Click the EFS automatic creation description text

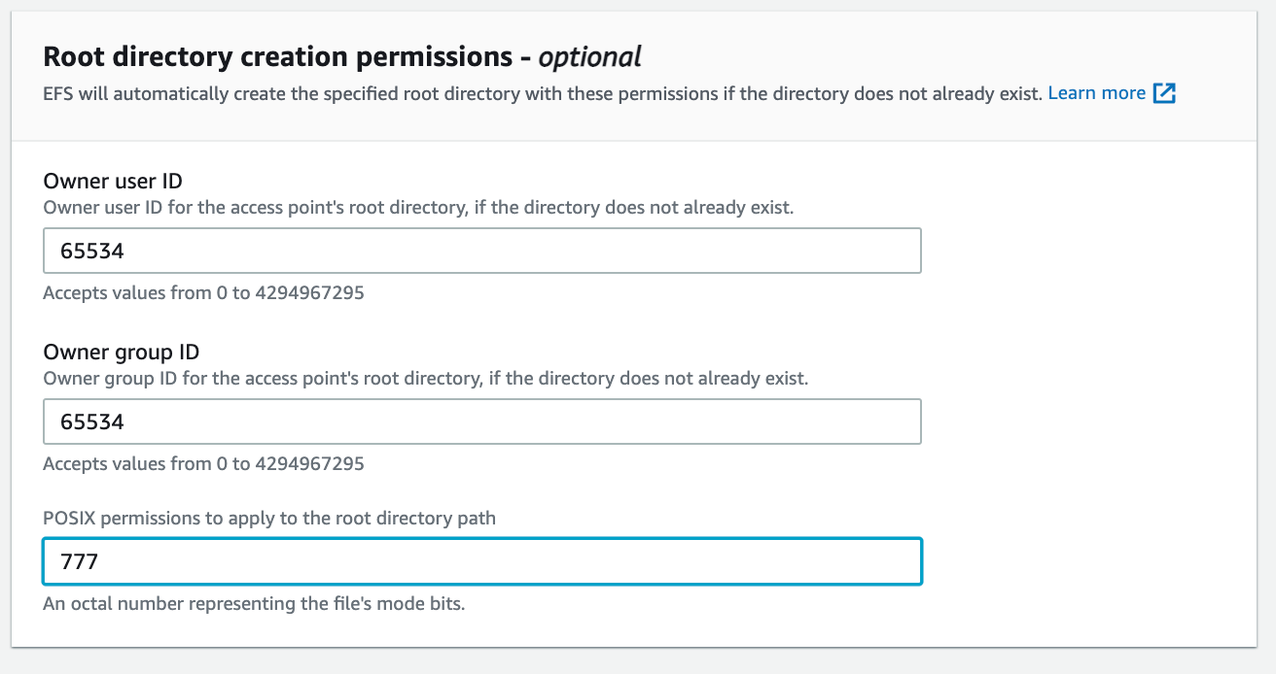540,93
